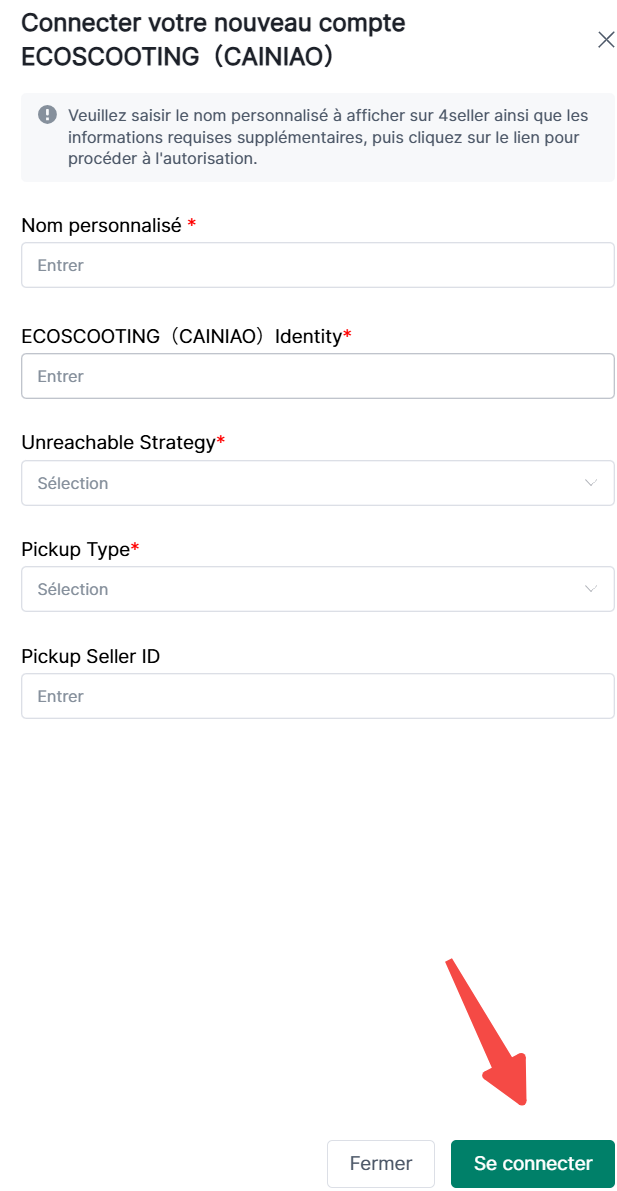This screenshot has height=1191, width=617.
Task: Open the Pickup Type selection box
Action: (300, 589)
